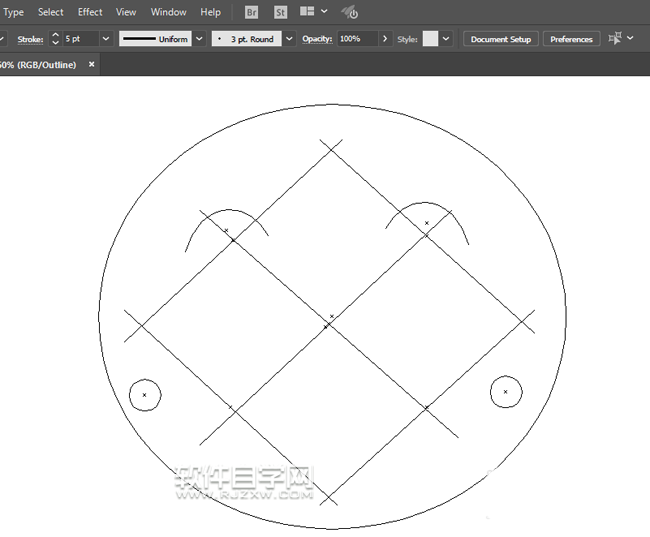Click the Document Setup button
This screenshot has width=650, height=537.
tap(500, 39)
